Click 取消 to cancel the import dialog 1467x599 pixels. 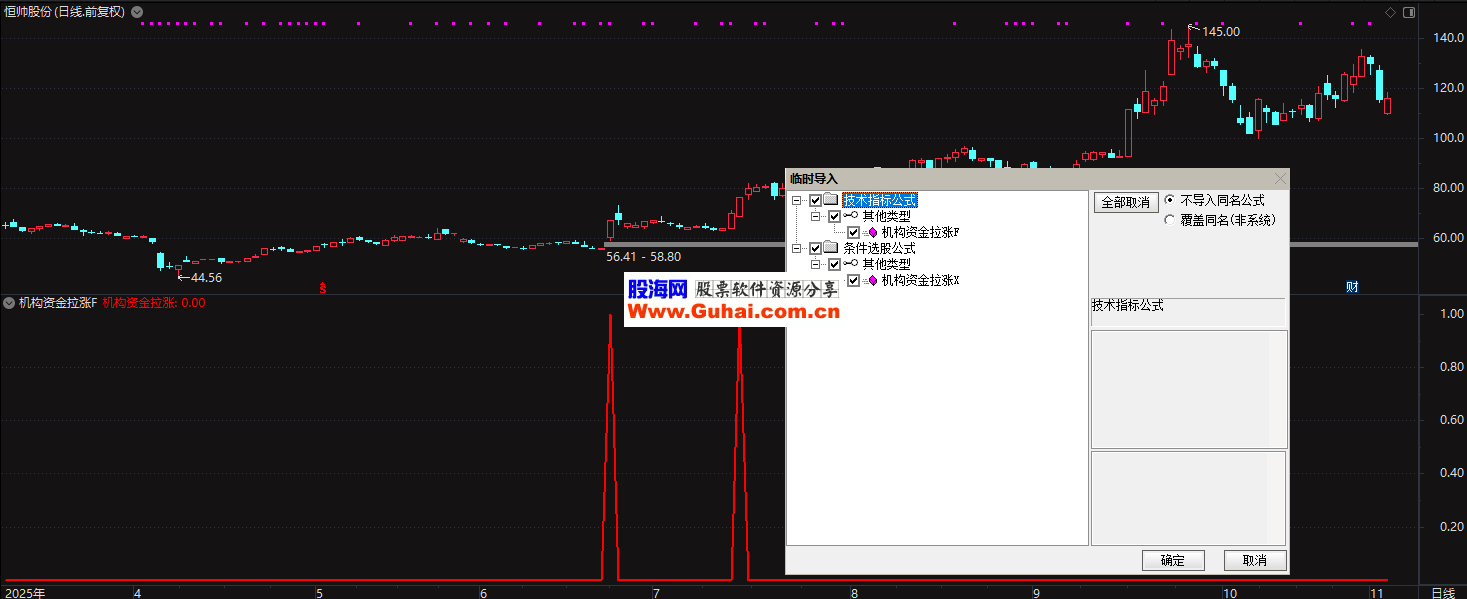point(1255,560)
